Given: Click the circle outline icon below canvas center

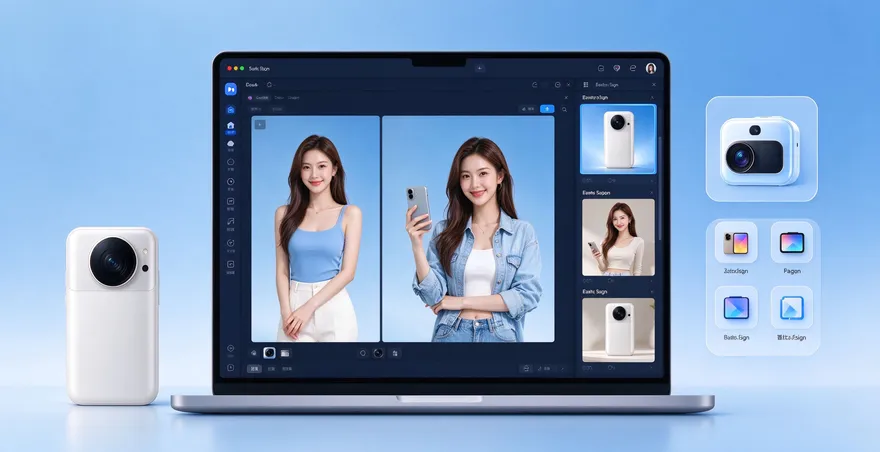Looking at the screenshot, I should coord(363,353).
